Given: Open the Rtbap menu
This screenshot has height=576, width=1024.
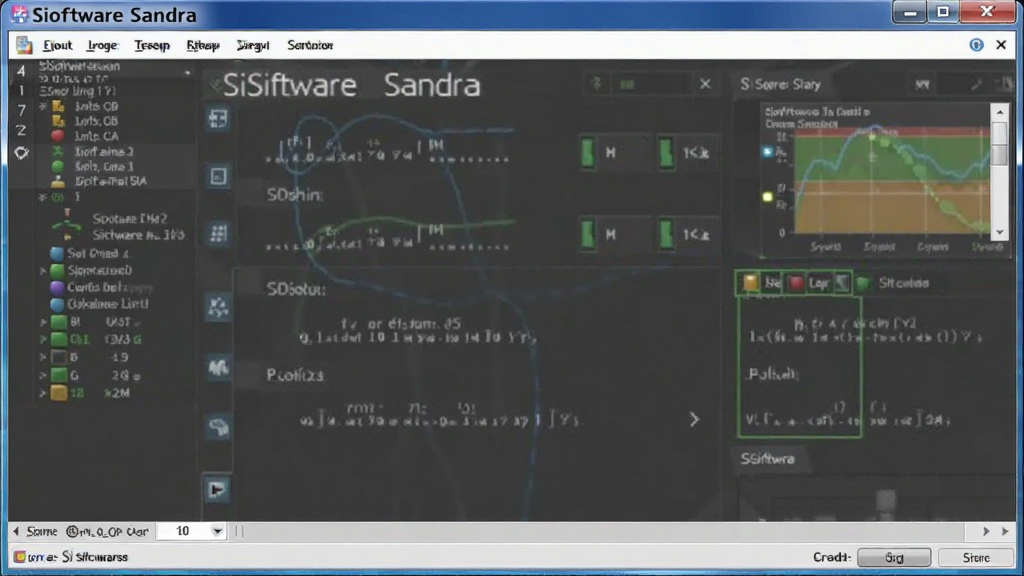Looking at the screenshot, I should 203,45.
